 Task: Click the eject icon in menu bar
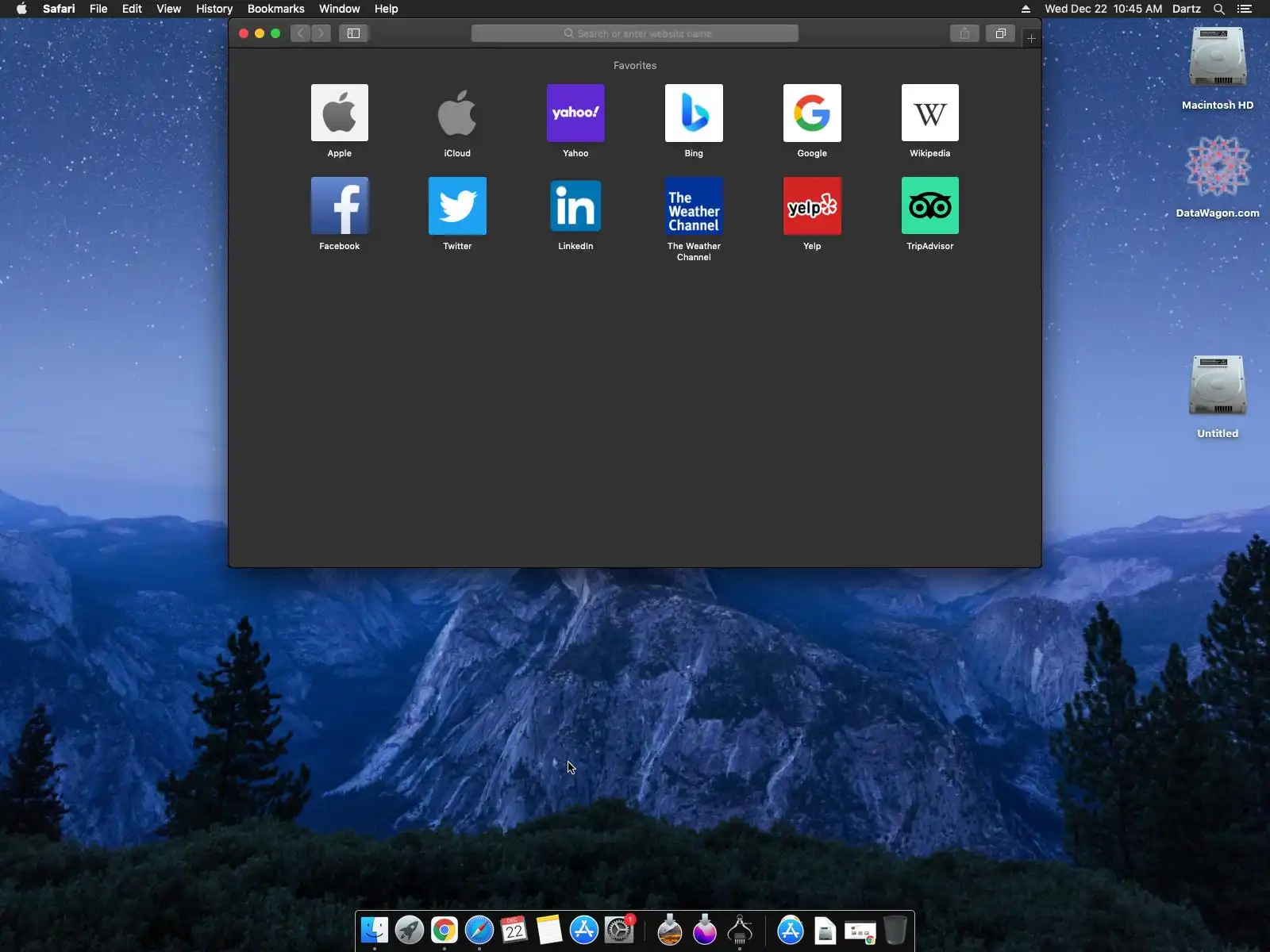point(1026,9)
